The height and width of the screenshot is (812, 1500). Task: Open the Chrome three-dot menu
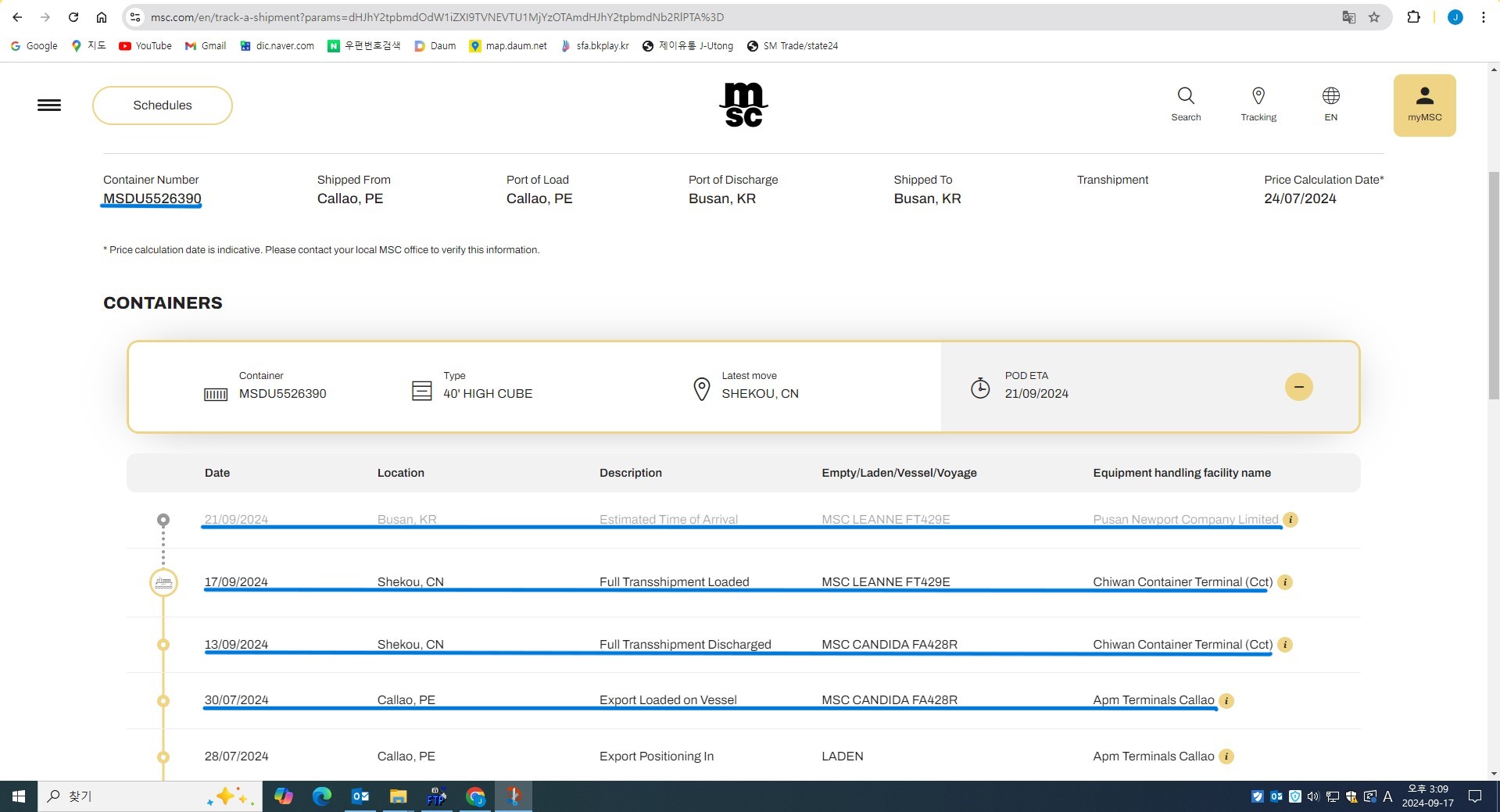(x=1483, y=17)
